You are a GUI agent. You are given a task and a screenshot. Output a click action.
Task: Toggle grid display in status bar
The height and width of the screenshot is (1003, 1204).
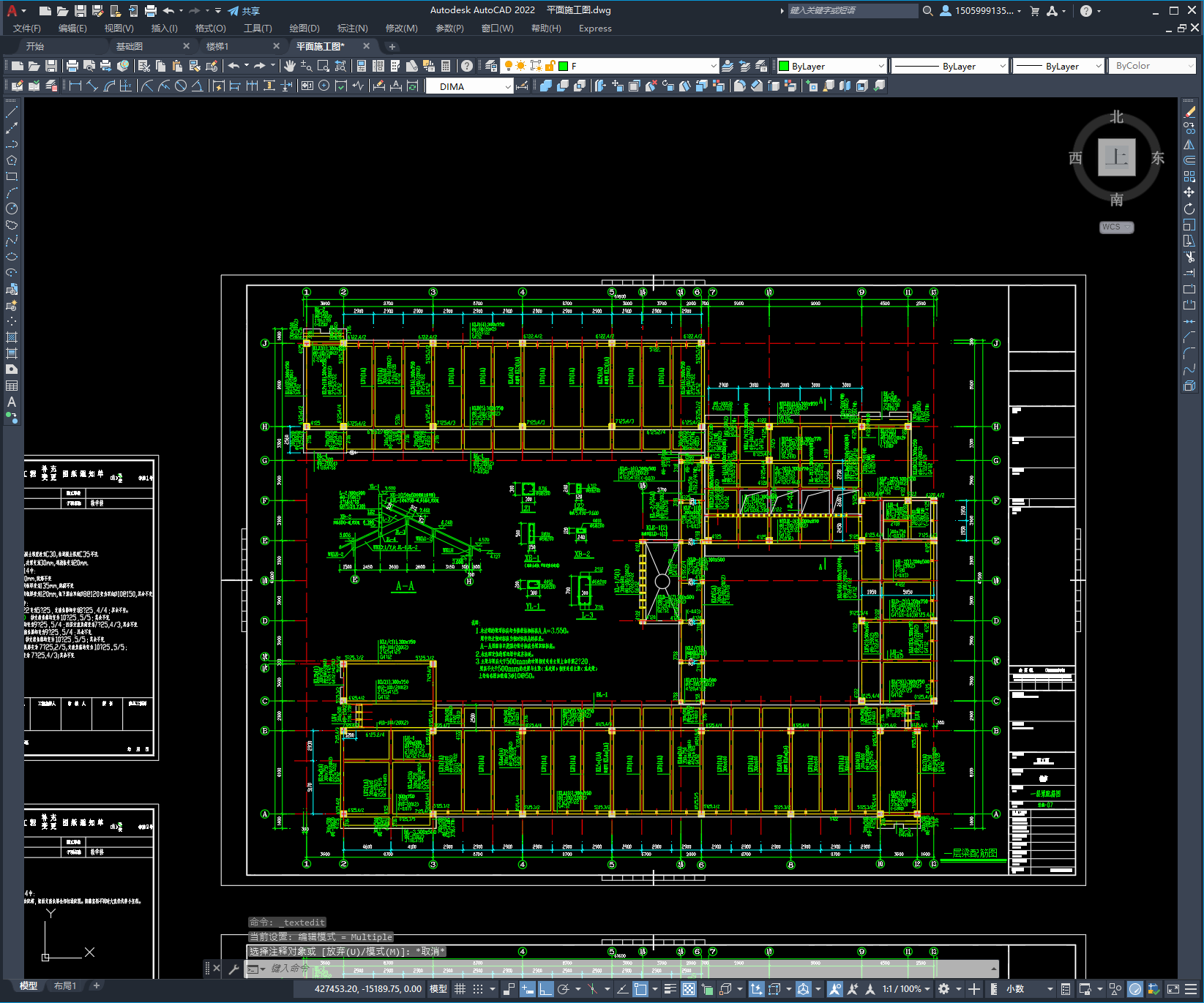click(x=460, y=989)
